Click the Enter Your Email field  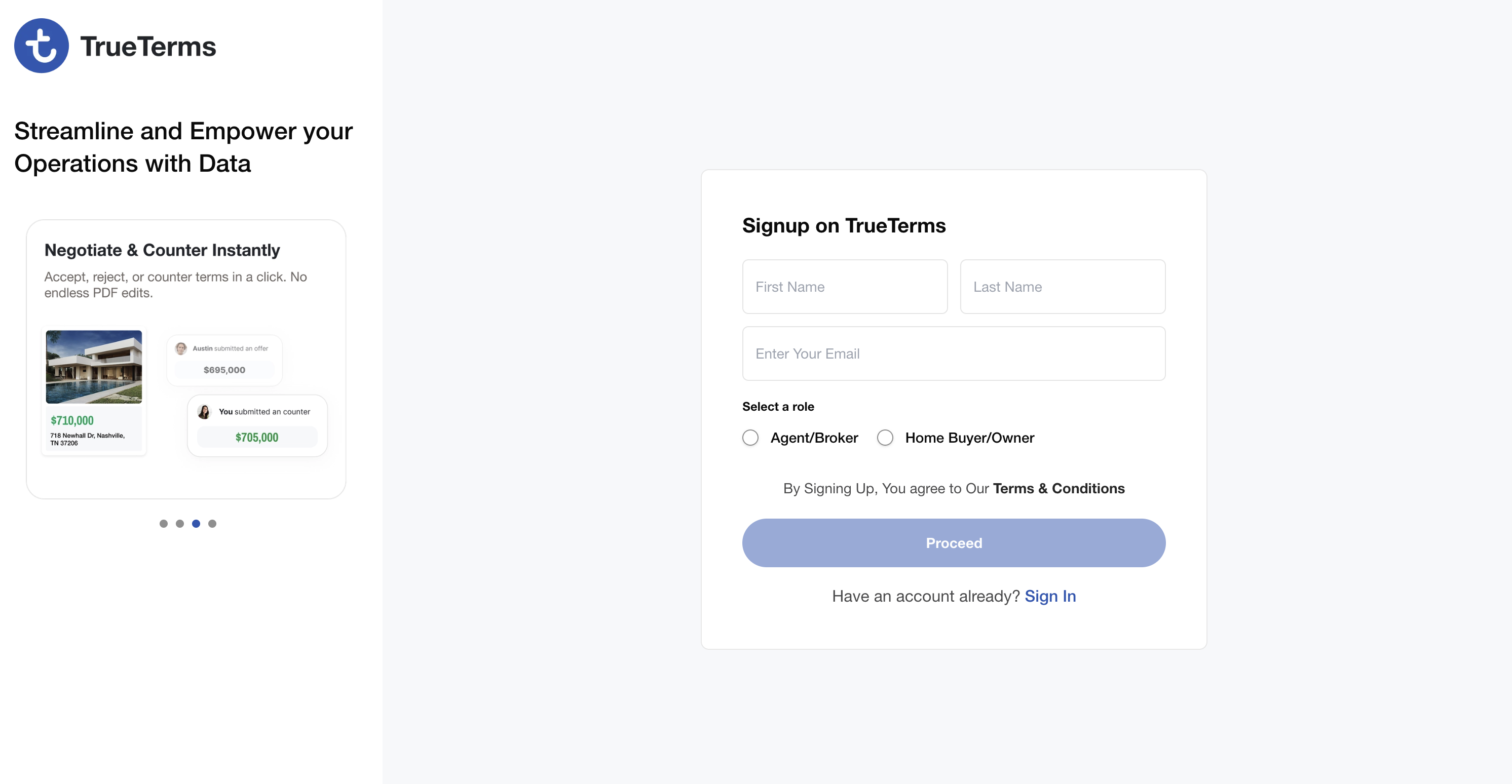(x=953, y=354)
